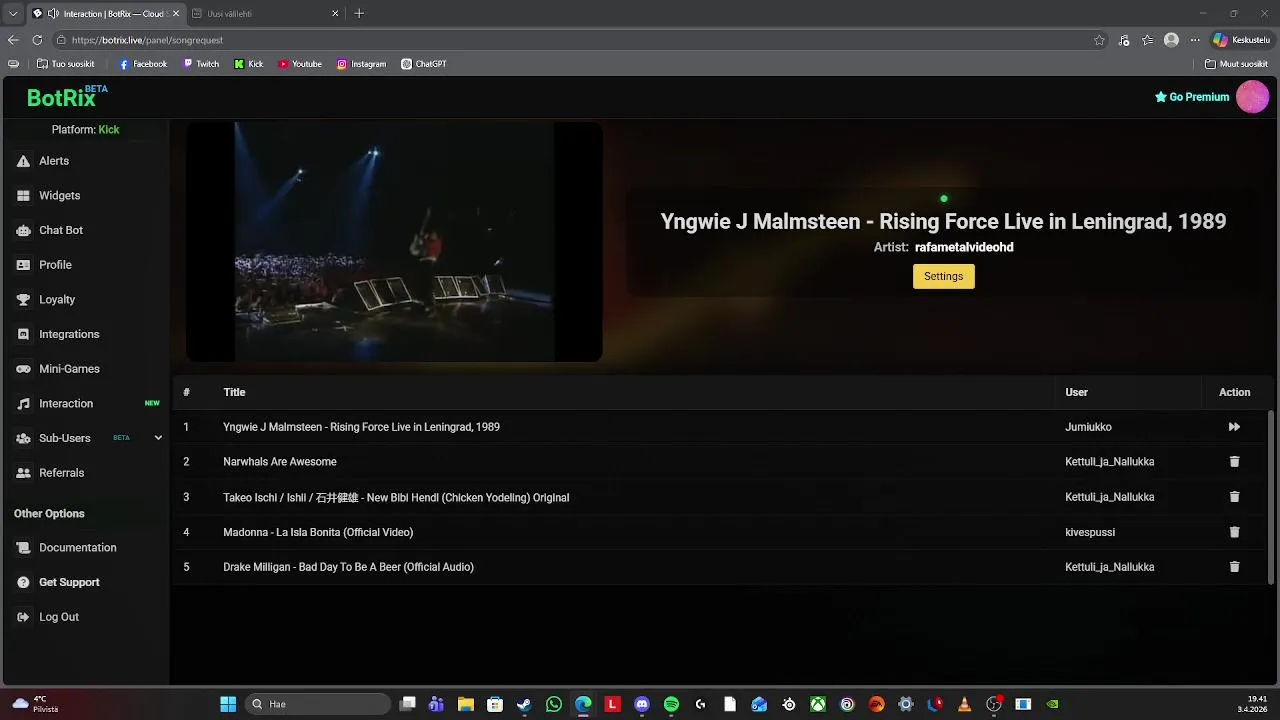This screenshot has height=720, width=1280.
Task: Reload the botrix.live page
Action: point(37,40)
